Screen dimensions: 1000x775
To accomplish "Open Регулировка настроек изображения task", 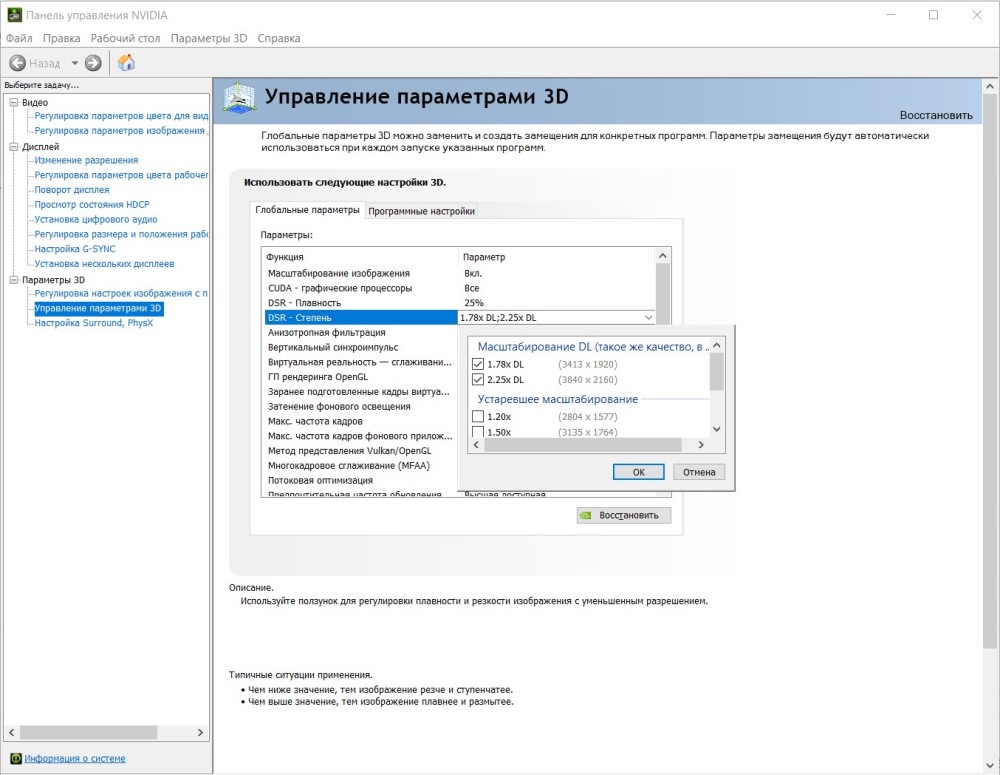I will pyautogui.click(x=121, y=293).
